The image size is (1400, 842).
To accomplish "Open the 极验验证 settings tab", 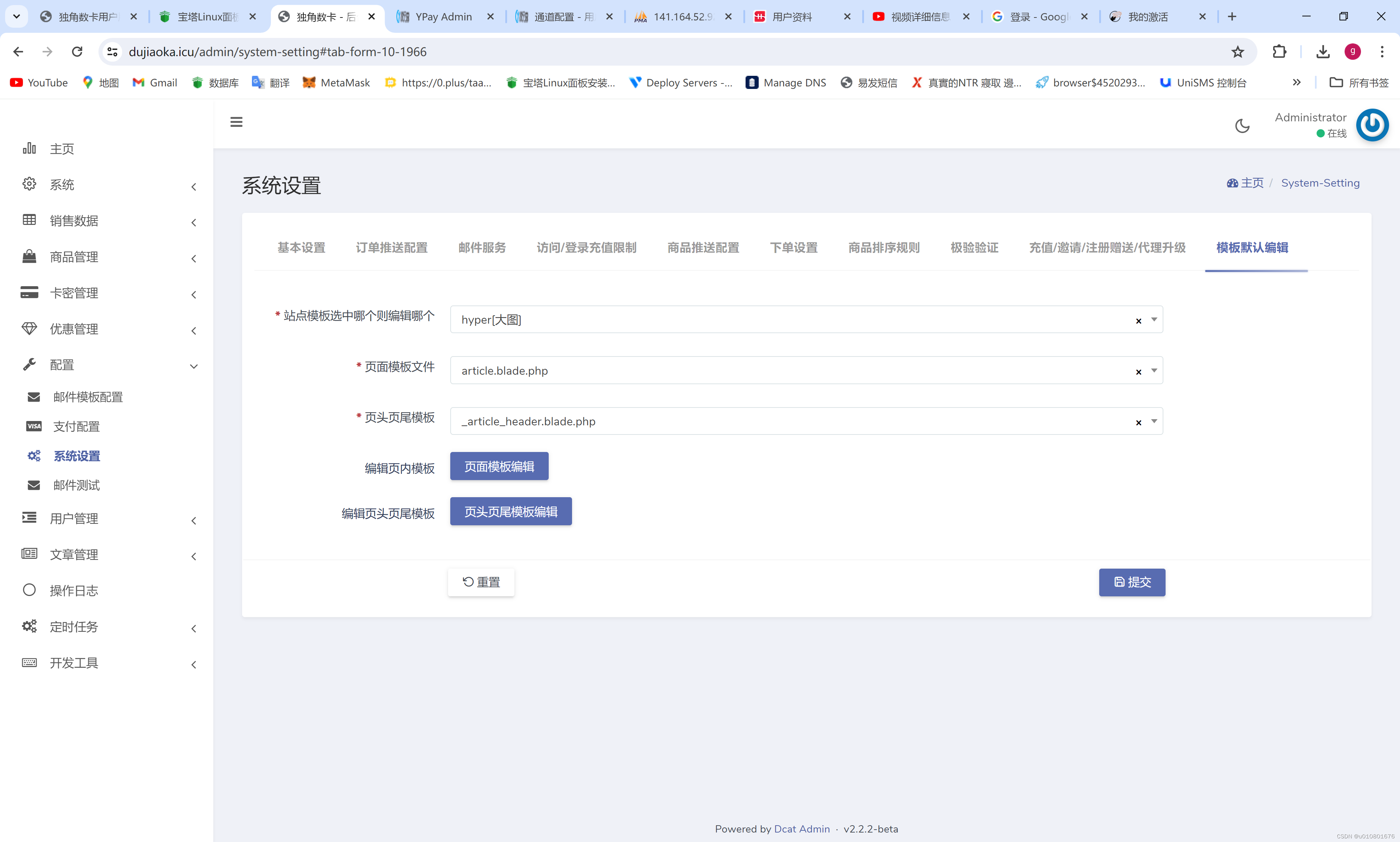I will (x=973, y=247).
